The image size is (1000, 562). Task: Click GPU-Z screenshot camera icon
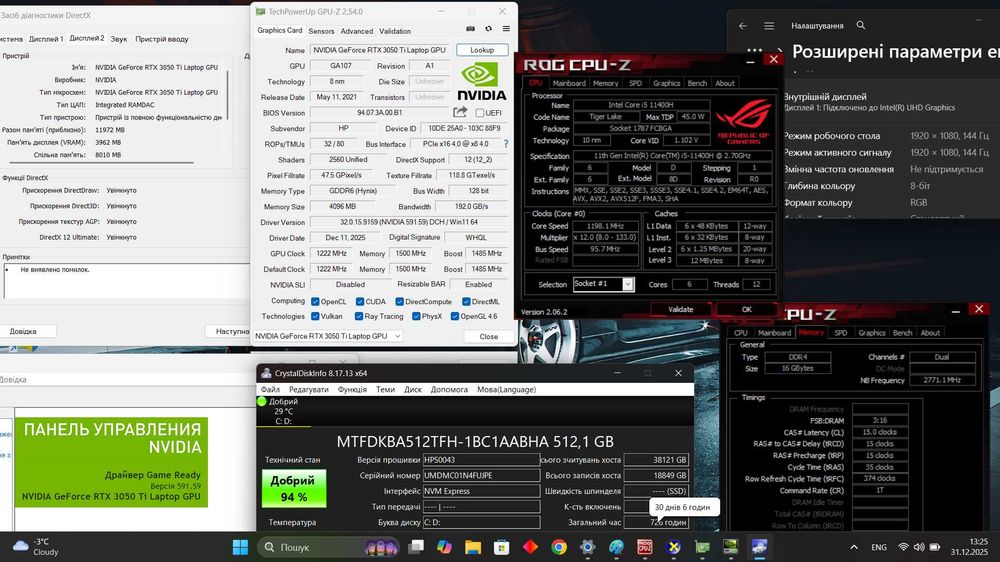pyautogui.click(x=470, y=29)
